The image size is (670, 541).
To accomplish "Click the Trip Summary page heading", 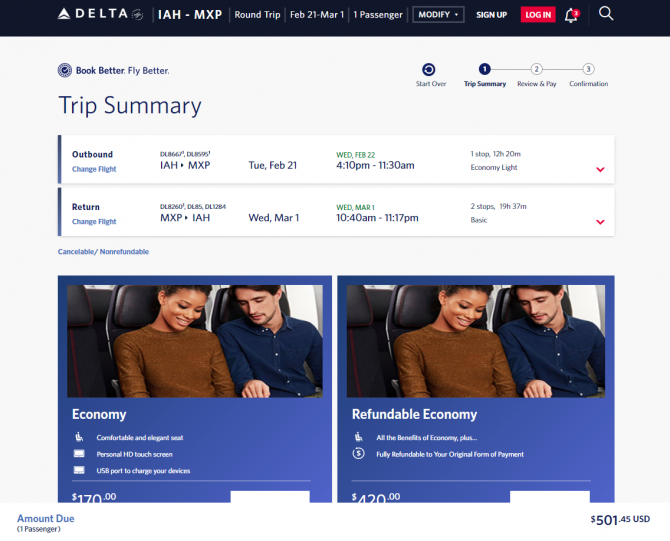I will (x=130, y=106).
